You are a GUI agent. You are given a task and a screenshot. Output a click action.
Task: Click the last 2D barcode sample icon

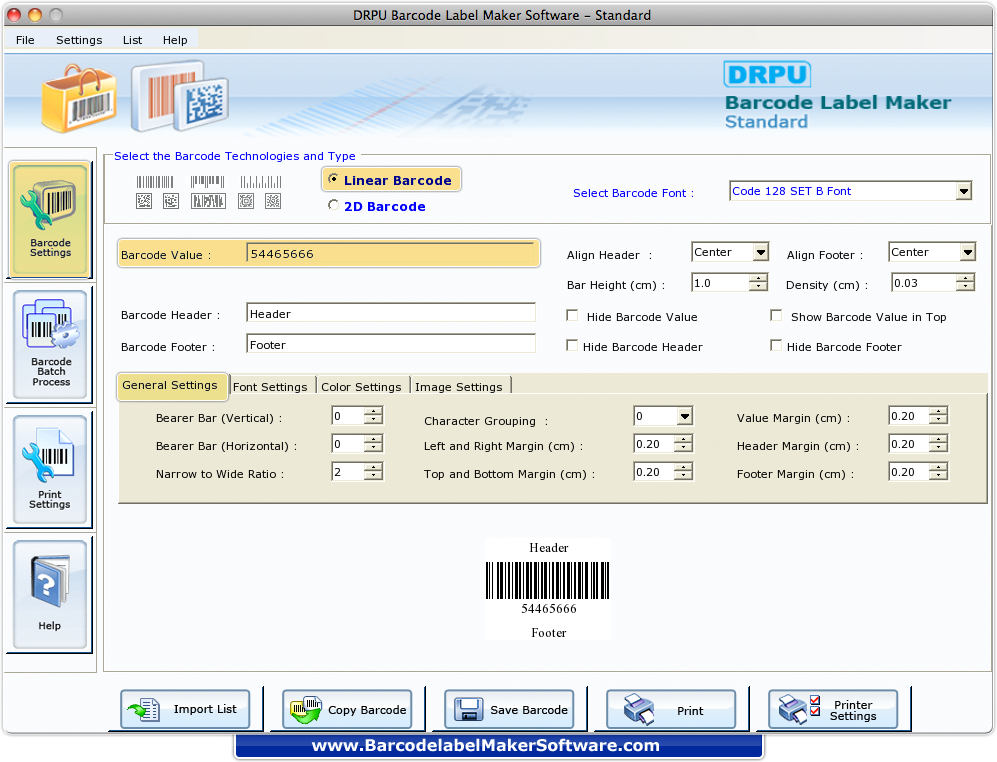coord(273,202)
